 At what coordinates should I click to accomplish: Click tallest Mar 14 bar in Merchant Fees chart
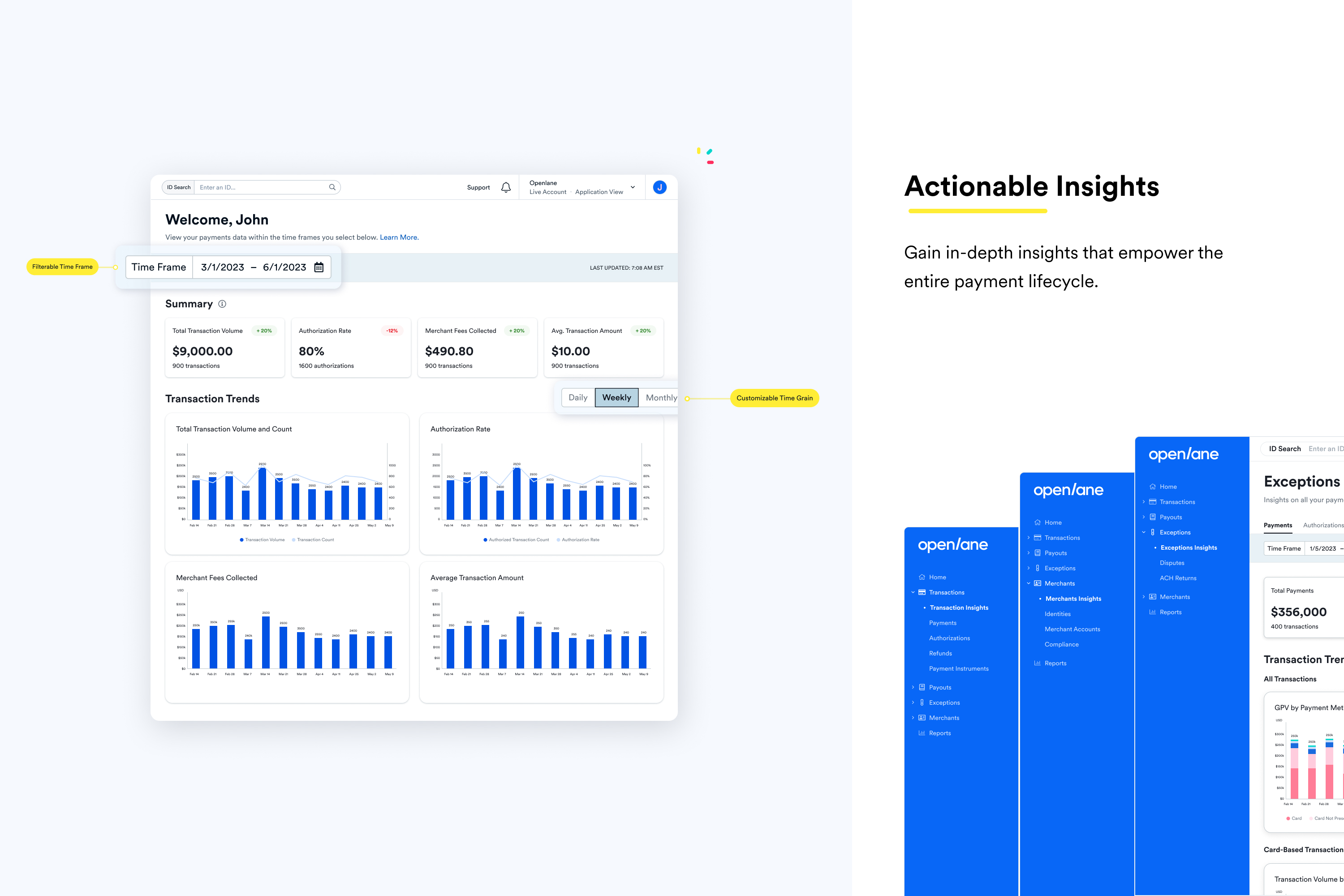click(x=266, y=643)
